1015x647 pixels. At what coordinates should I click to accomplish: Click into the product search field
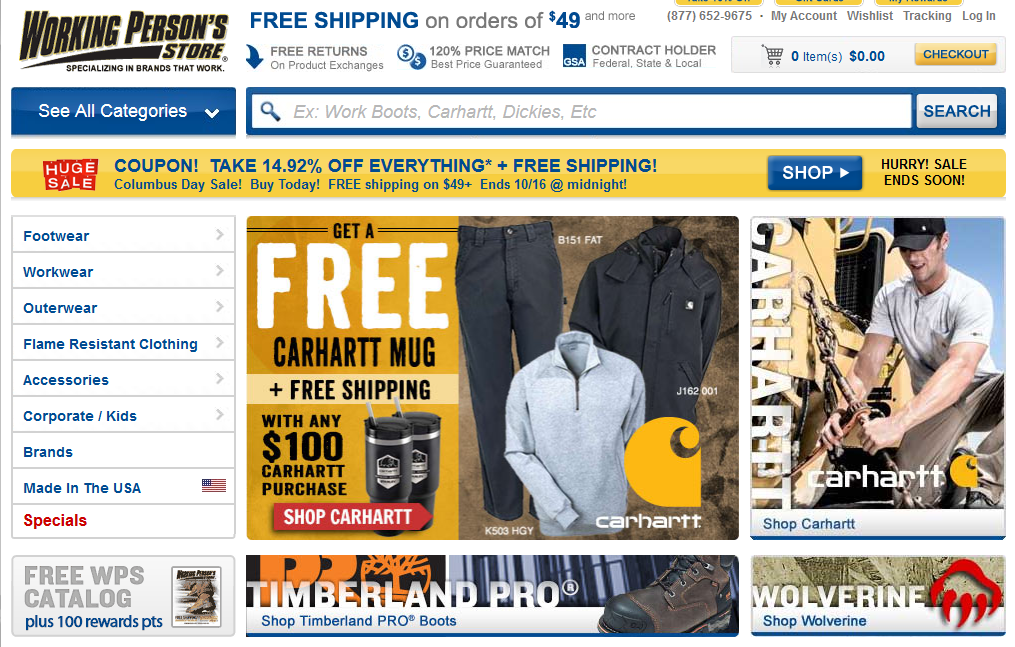[x=581, y=111]
